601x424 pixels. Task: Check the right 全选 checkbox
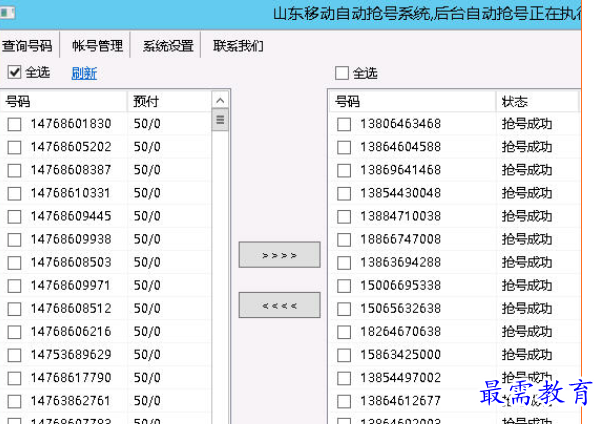342,73
